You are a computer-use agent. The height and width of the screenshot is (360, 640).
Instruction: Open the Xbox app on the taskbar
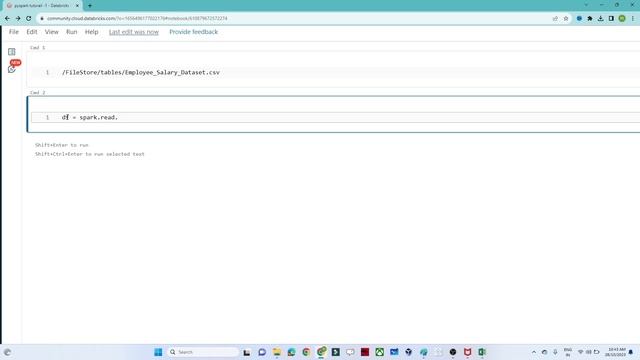point(380,352)
